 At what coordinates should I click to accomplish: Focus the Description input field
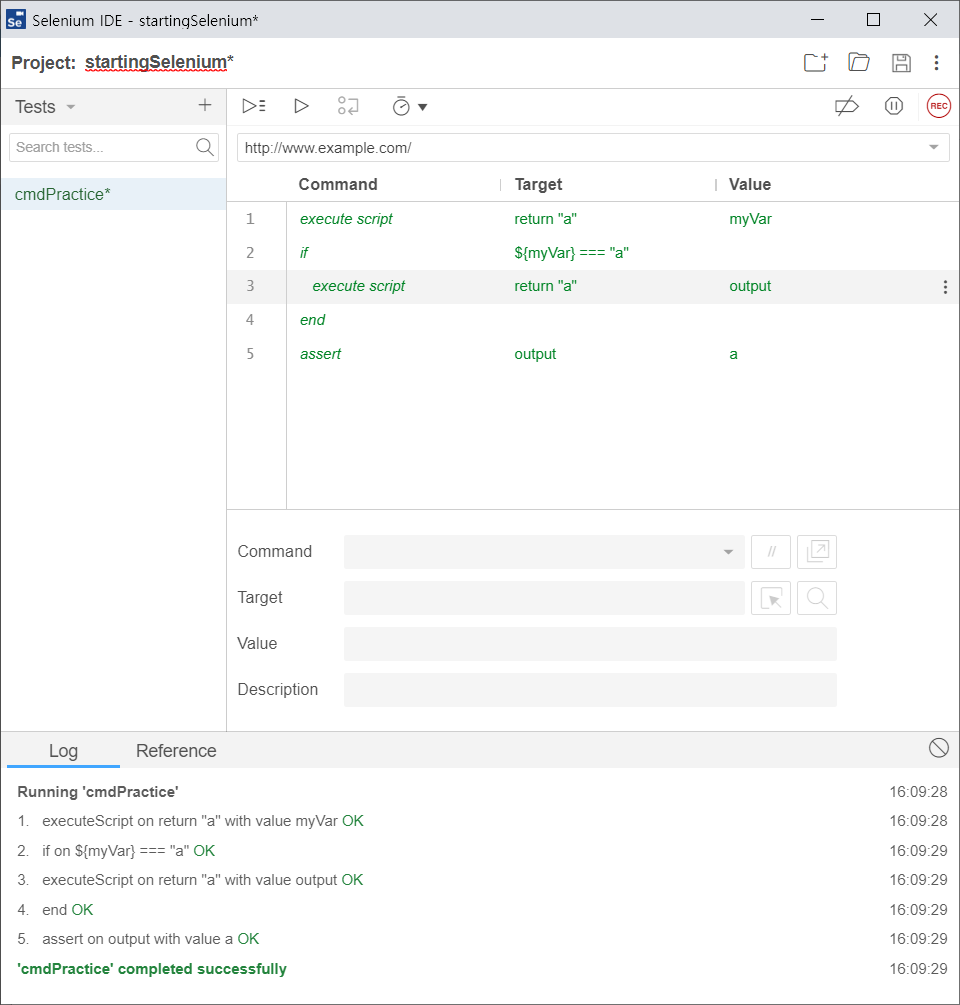coord(590,690)
